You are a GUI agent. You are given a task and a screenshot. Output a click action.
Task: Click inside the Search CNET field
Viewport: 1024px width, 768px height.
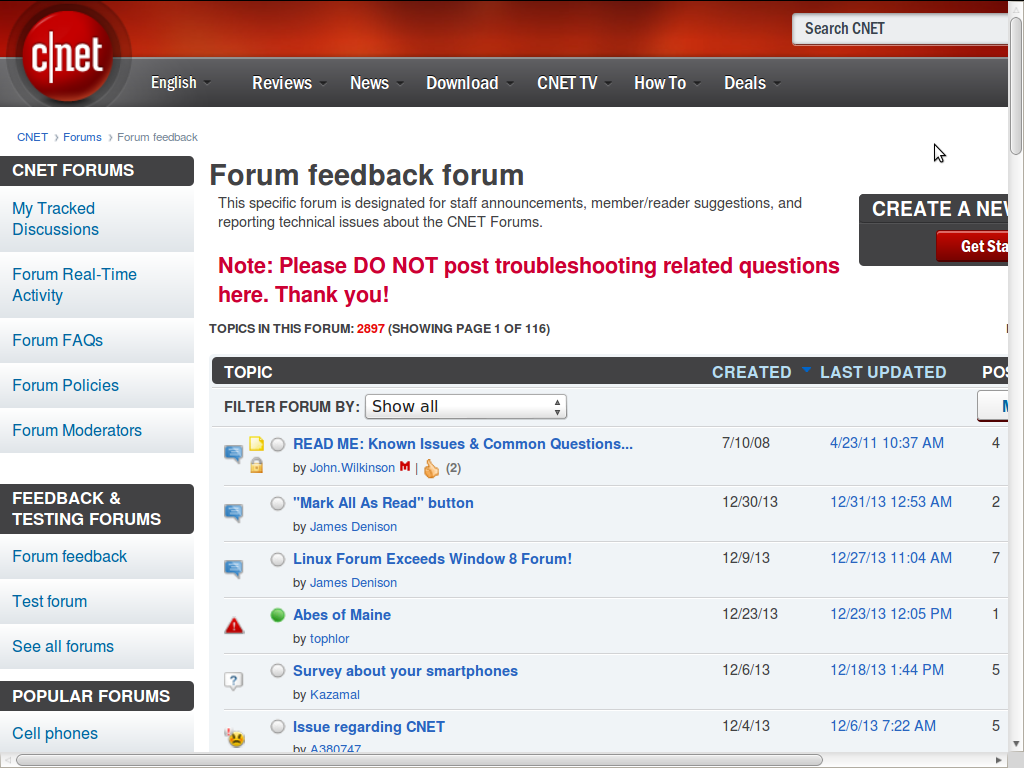click(x=900, y=29)
